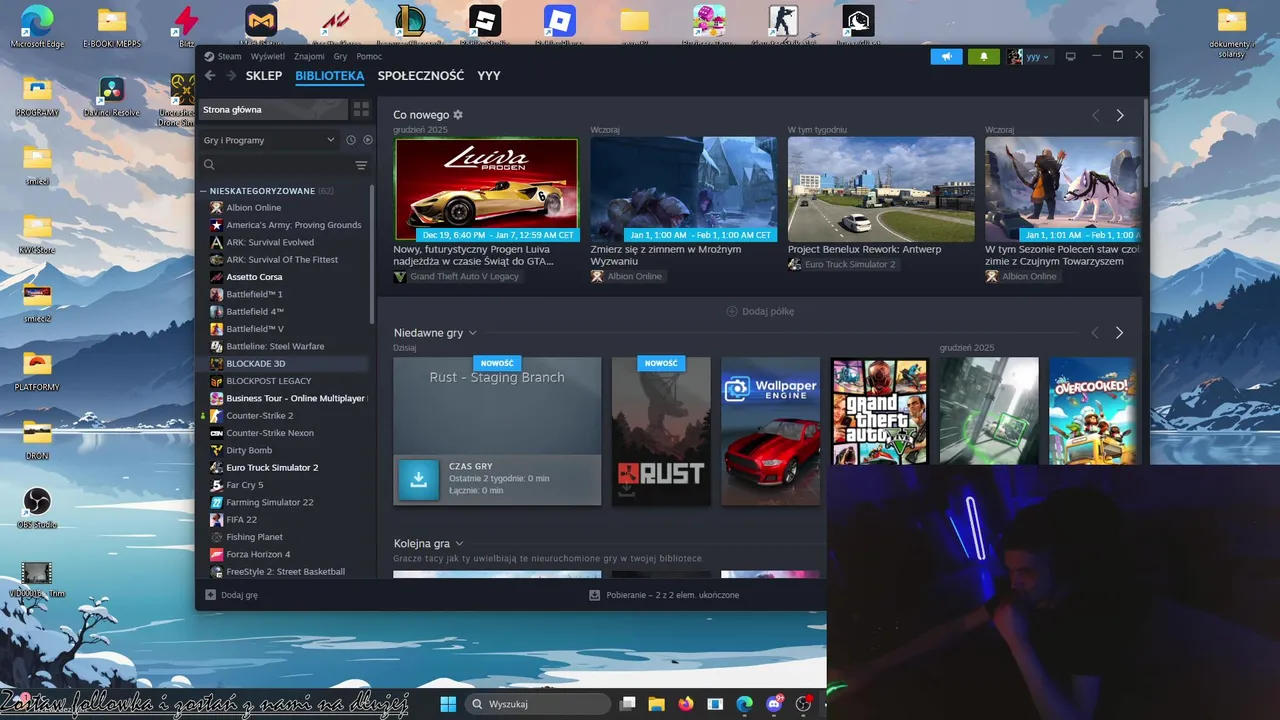Open the Pomoc menu

tap(369, 57)
